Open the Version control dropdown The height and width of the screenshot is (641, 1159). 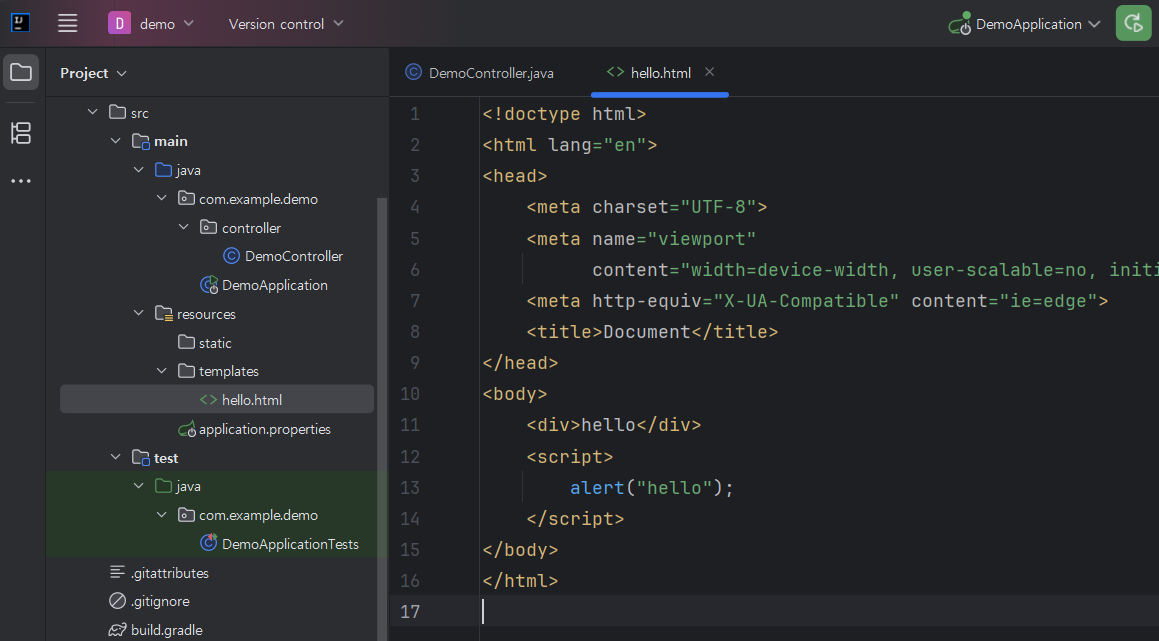286,24
